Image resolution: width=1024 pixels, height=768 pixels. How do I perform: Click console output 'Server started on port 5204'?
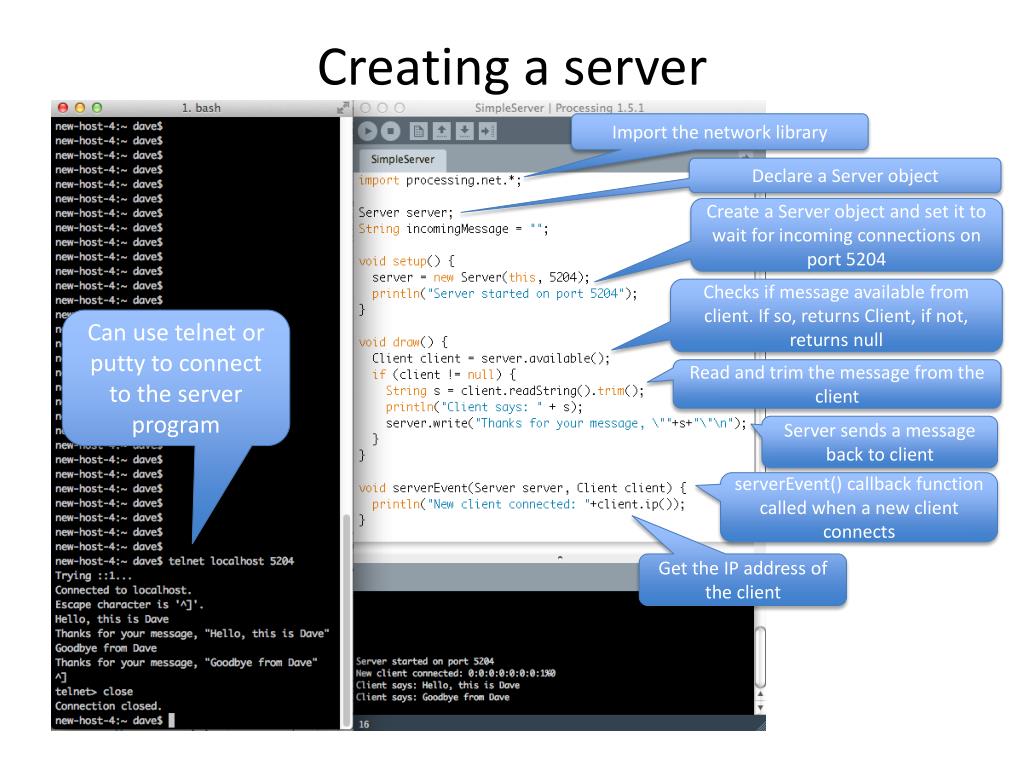point(424,662)
